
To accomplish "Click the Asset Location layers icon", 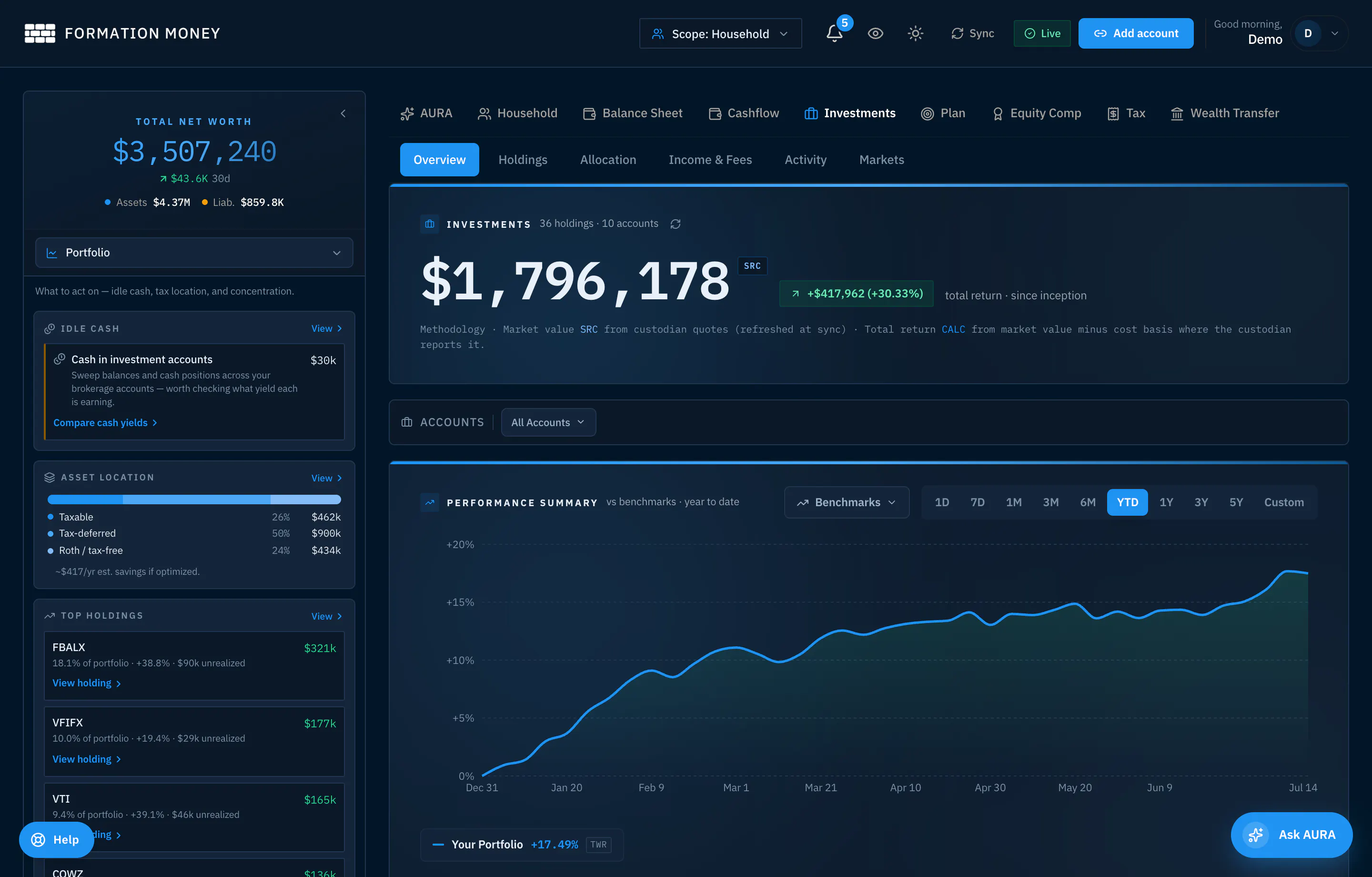I will click(50, 478).
